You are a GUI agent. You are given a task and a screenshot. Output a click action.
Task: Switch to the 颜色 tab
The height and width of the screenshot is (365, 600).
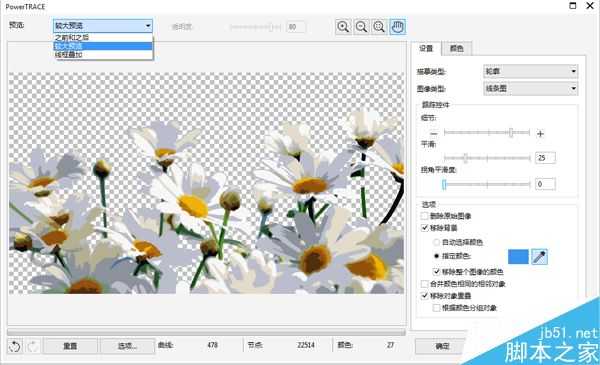click(x=457, y=48)
